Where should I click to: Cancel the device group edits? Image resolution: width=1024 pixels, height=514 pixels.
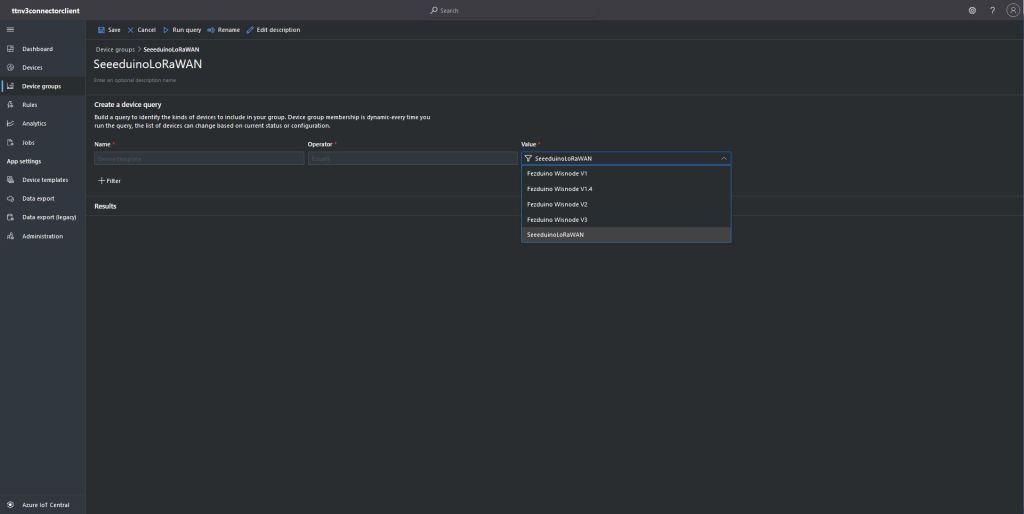pyautogui.click(x=141, y=30)
